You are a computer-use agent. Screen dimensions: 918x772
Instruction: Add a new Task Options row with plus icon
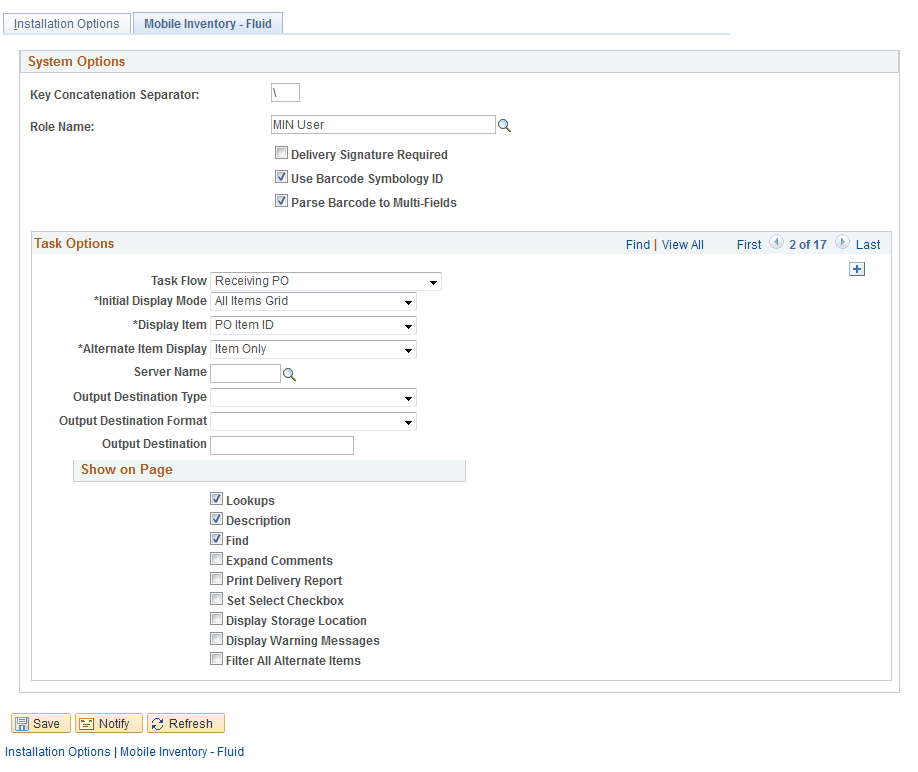[x=857, y=269]
